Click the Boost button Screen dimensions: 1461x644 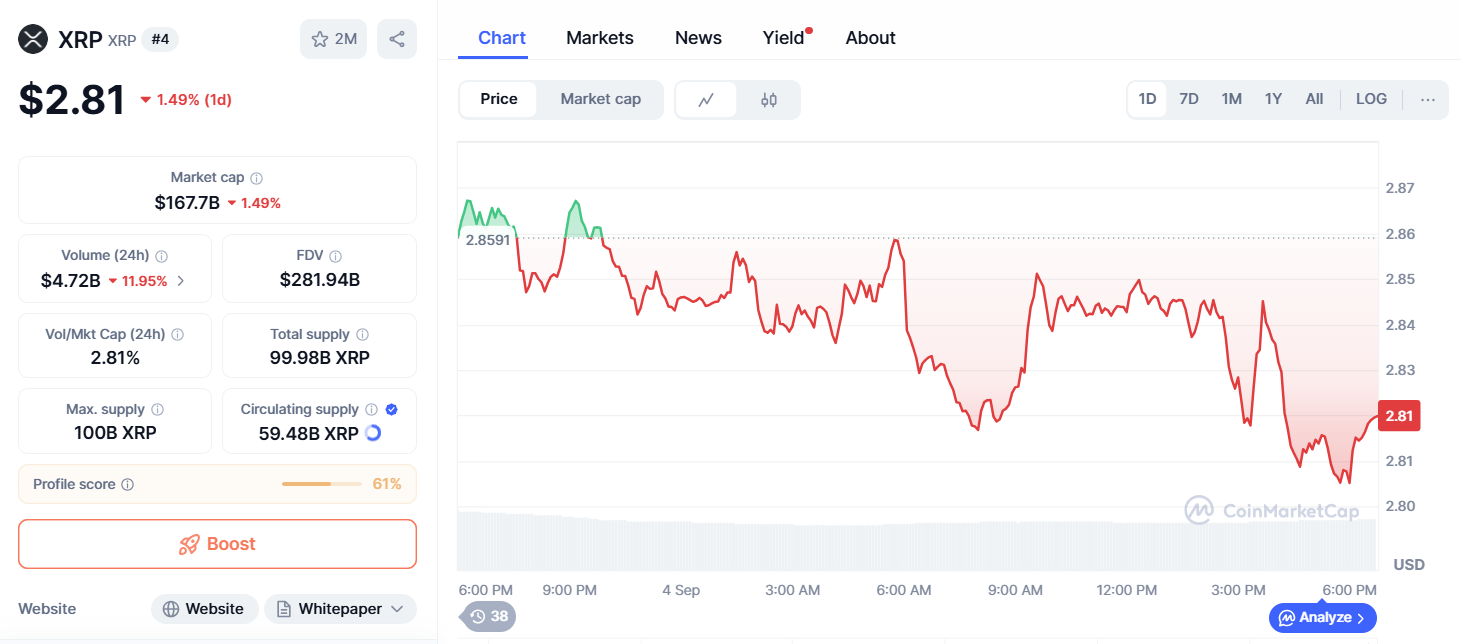[217, 544]
